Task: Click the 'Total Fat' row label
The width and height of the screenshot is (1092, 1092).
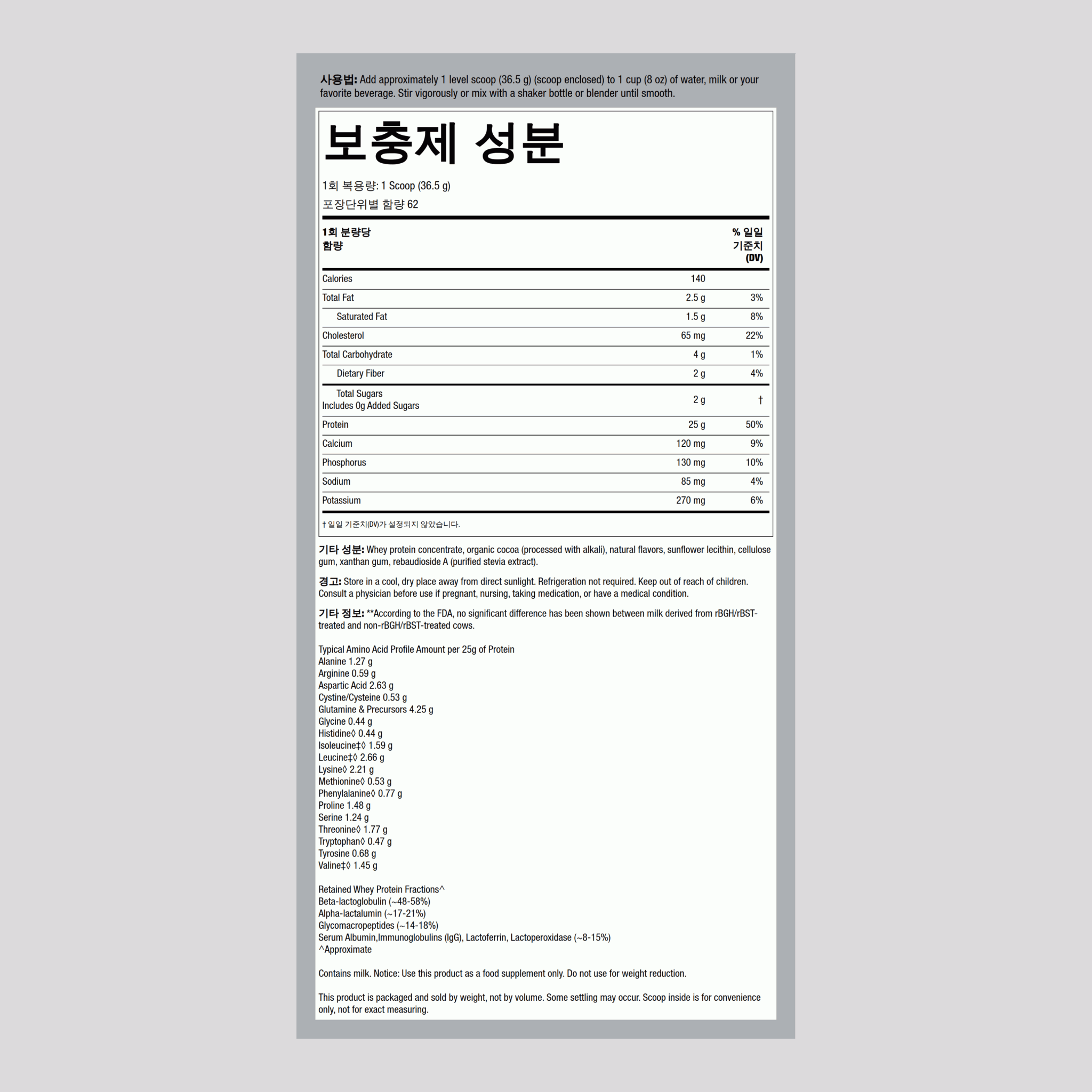Action: pyautogui.click(x=338, y=298)
